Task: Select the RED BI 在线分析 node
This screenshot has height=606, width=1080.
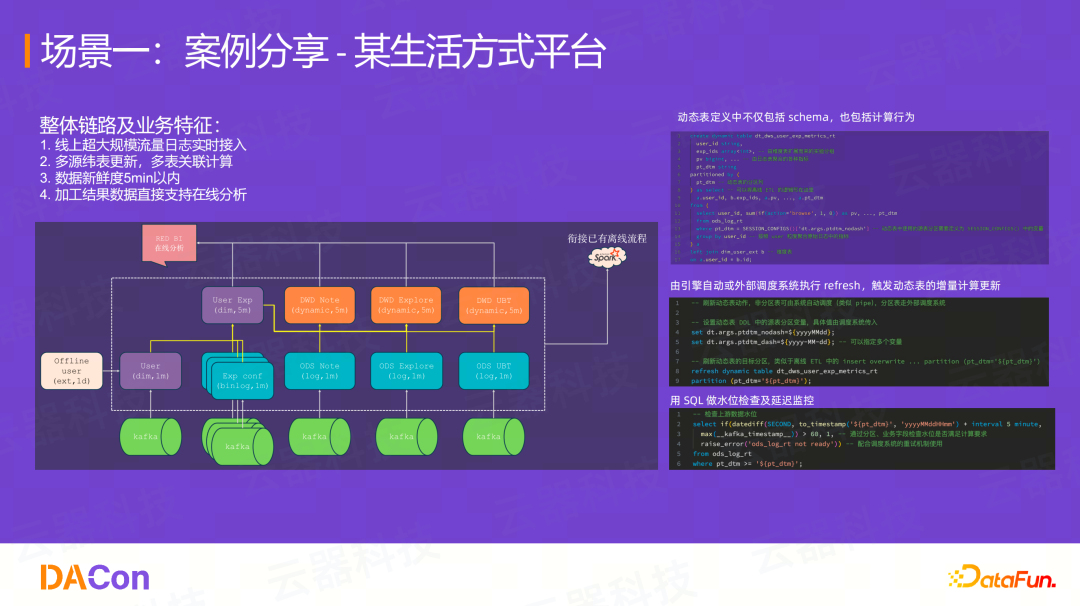Action: point(169,243)
